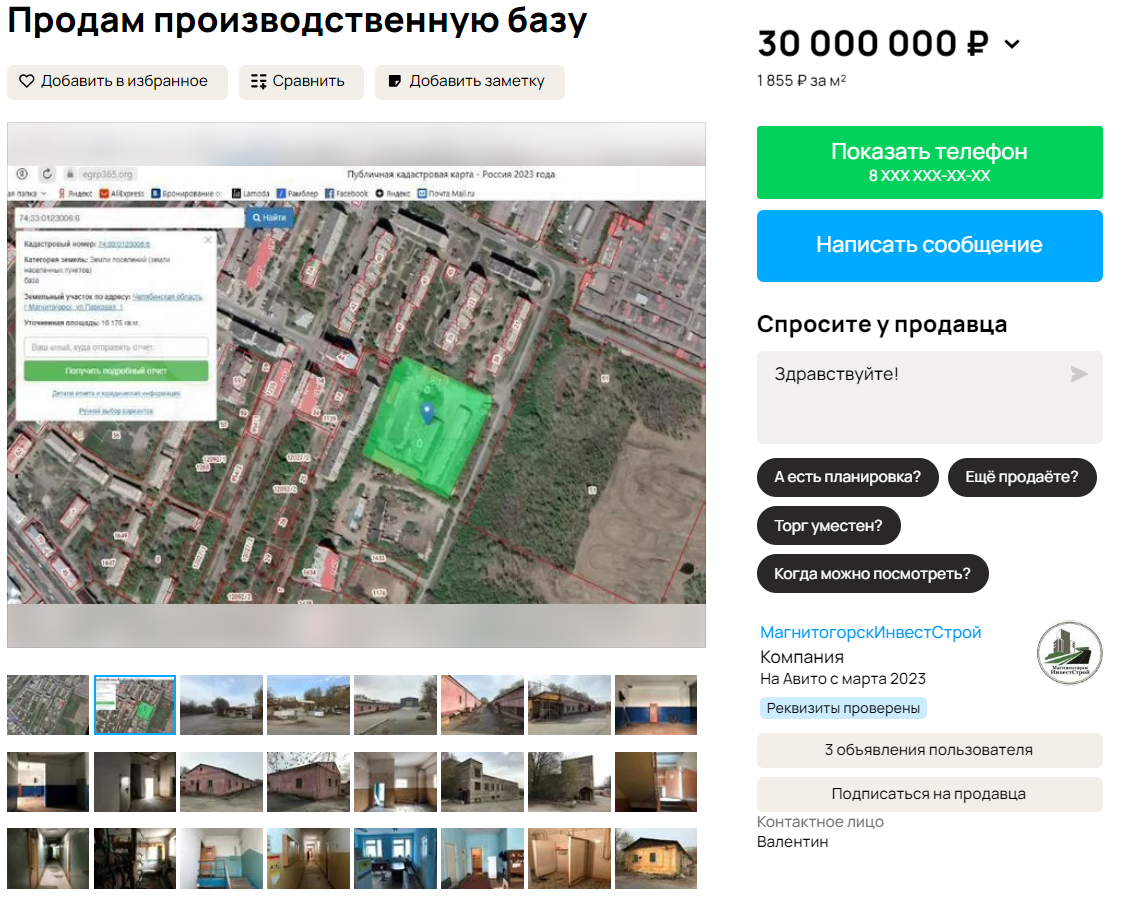1130x897 pixels.
Task: Subscribe via Подписаться на продавца
Action: coord(929,794)
